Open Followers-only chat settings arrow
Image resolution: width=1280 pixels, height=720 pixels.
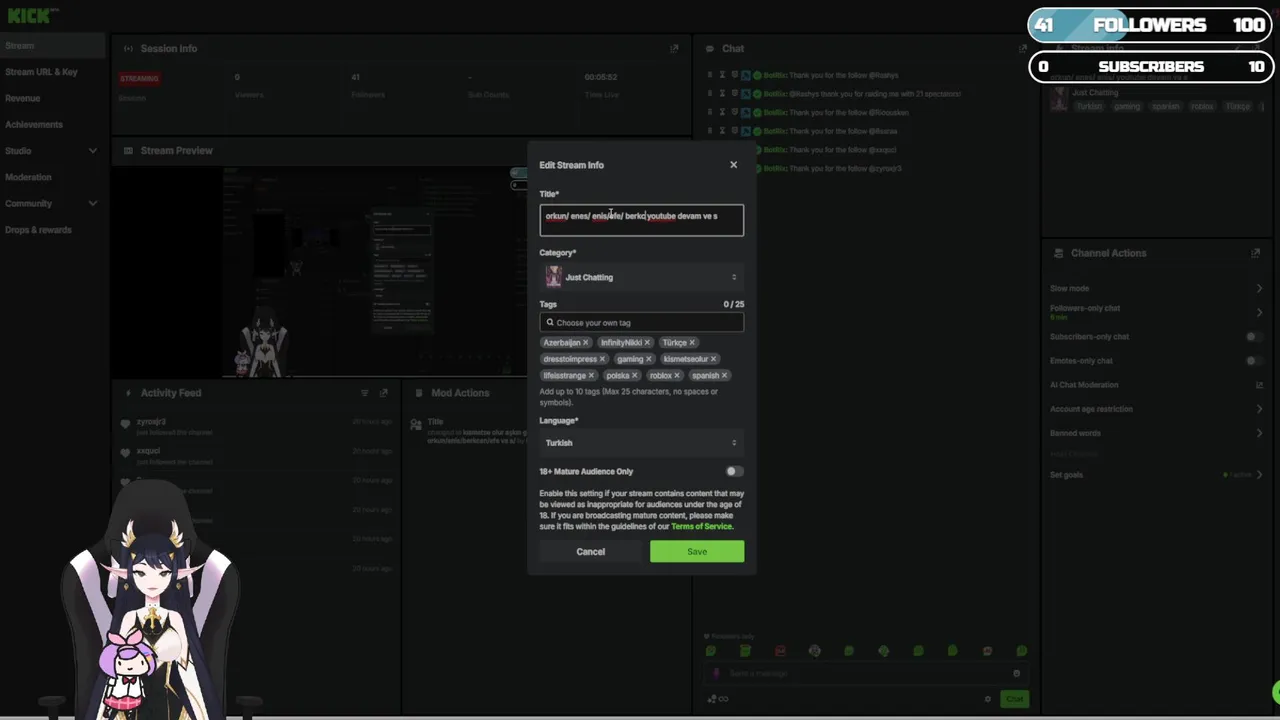1259,312
